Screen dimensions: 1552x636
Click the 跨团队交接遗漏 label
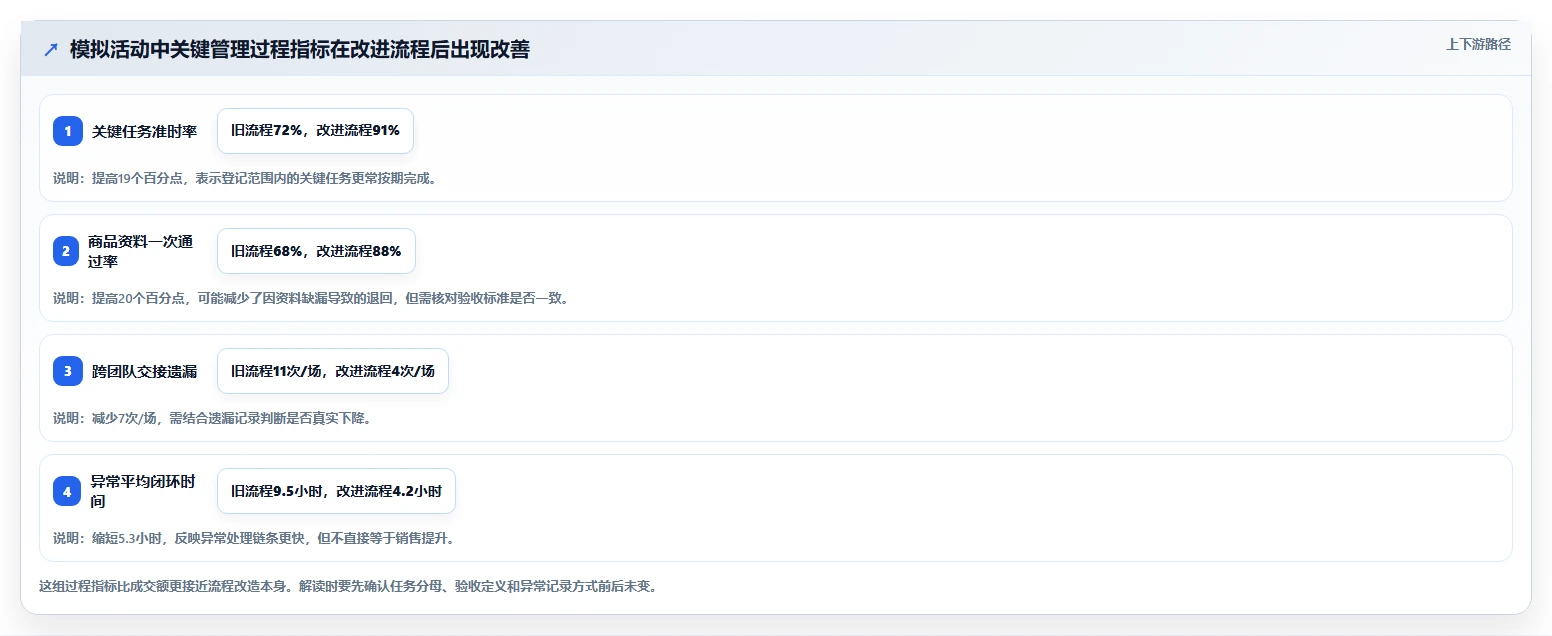click(144, 371)
